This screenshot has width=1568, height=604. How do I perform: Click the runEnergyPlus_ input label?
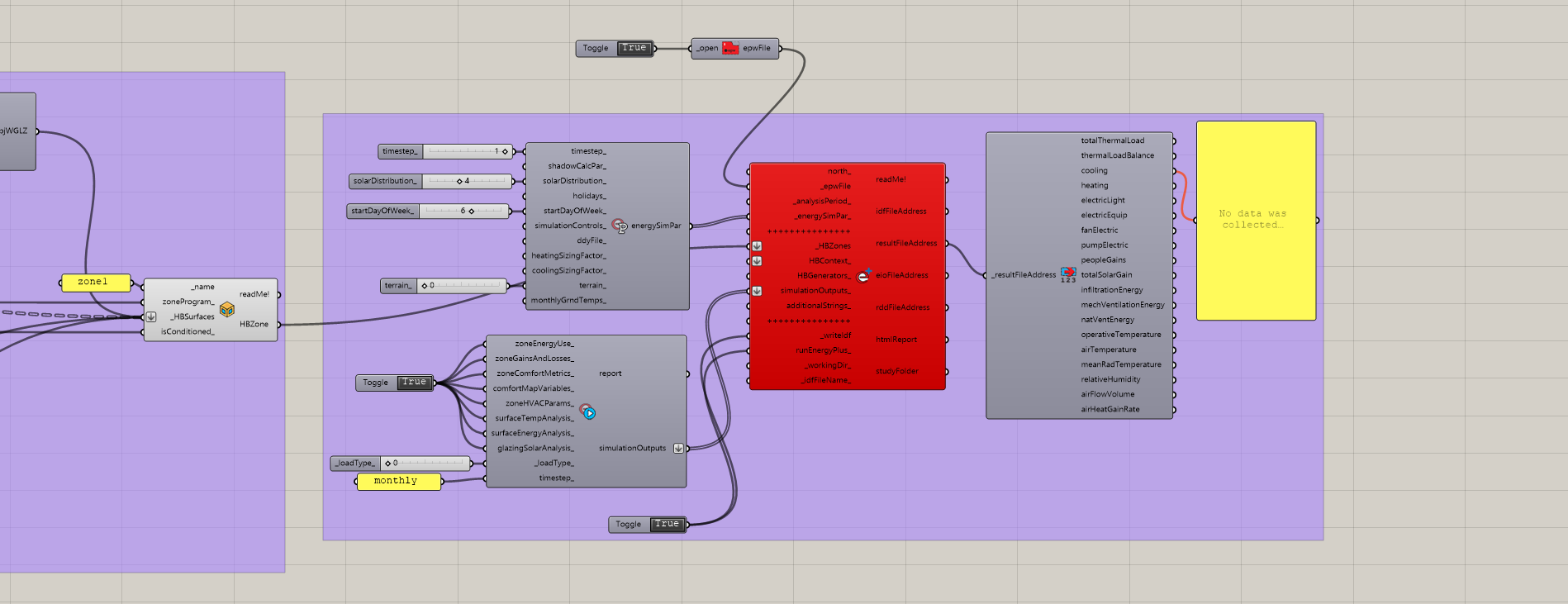coord(823,350)
